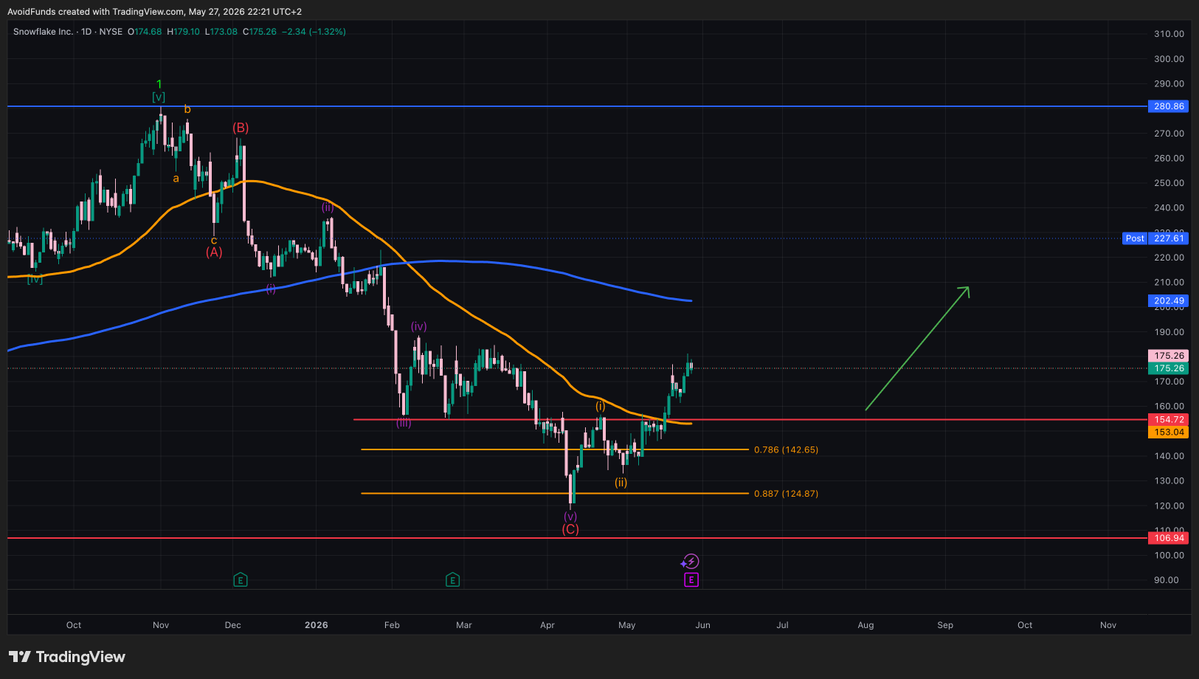Screen dimensions: 1199x679
Task: Select the red (B) wave label
Action: pos(241,128)
